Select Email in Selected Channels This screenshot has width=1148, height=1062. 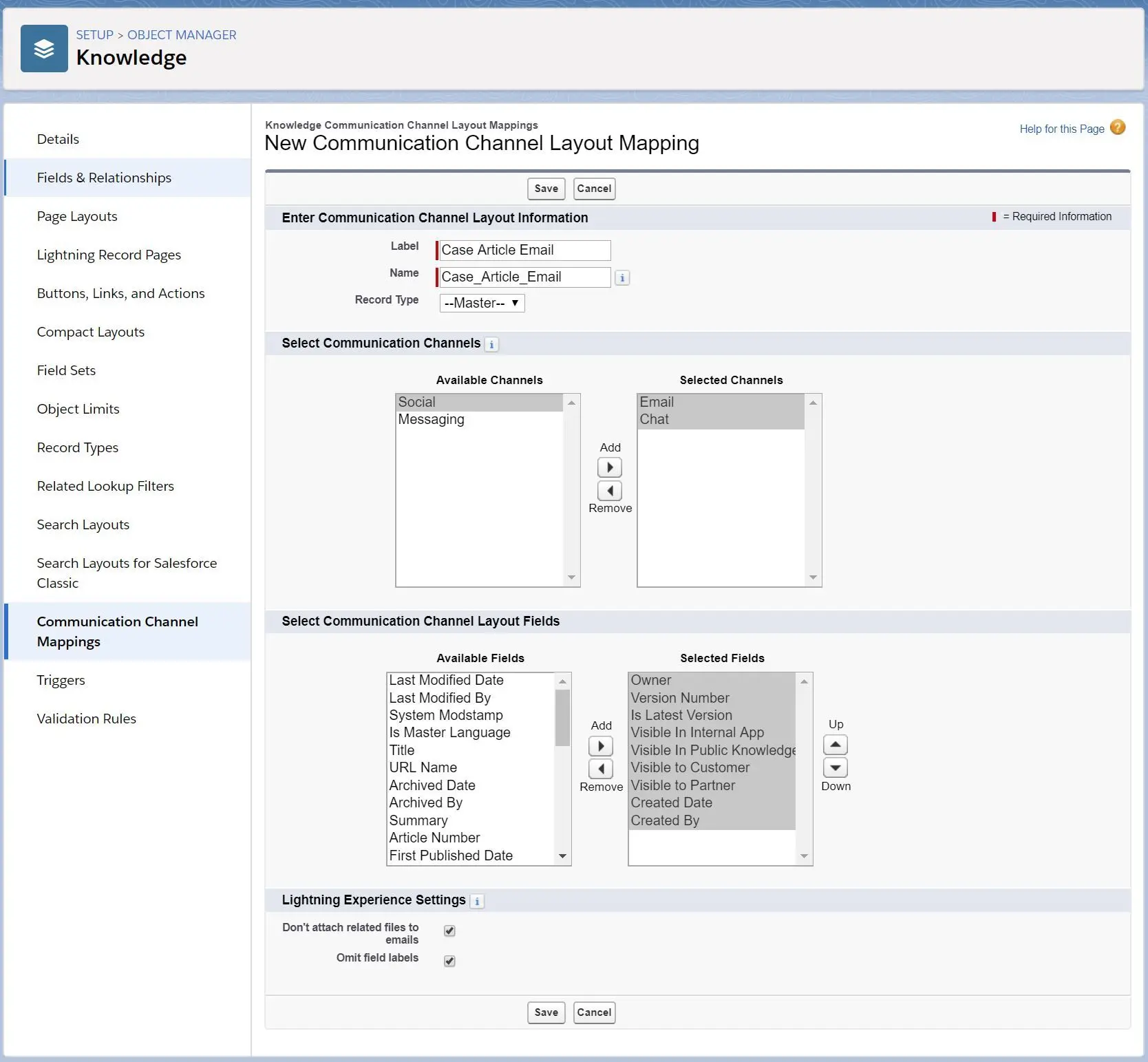(x=721, y=402)
